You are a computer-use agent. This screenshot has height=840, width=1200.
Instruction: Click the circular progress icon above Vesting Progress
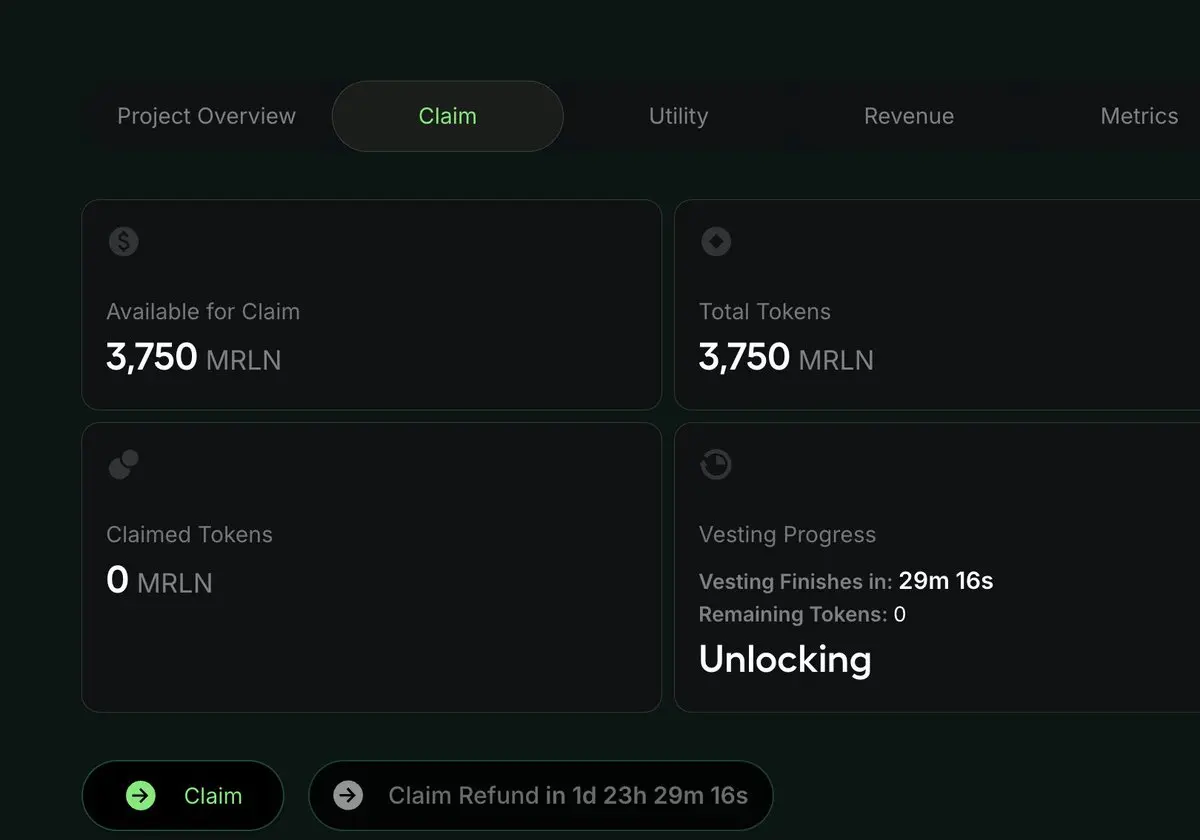[716, 464]
